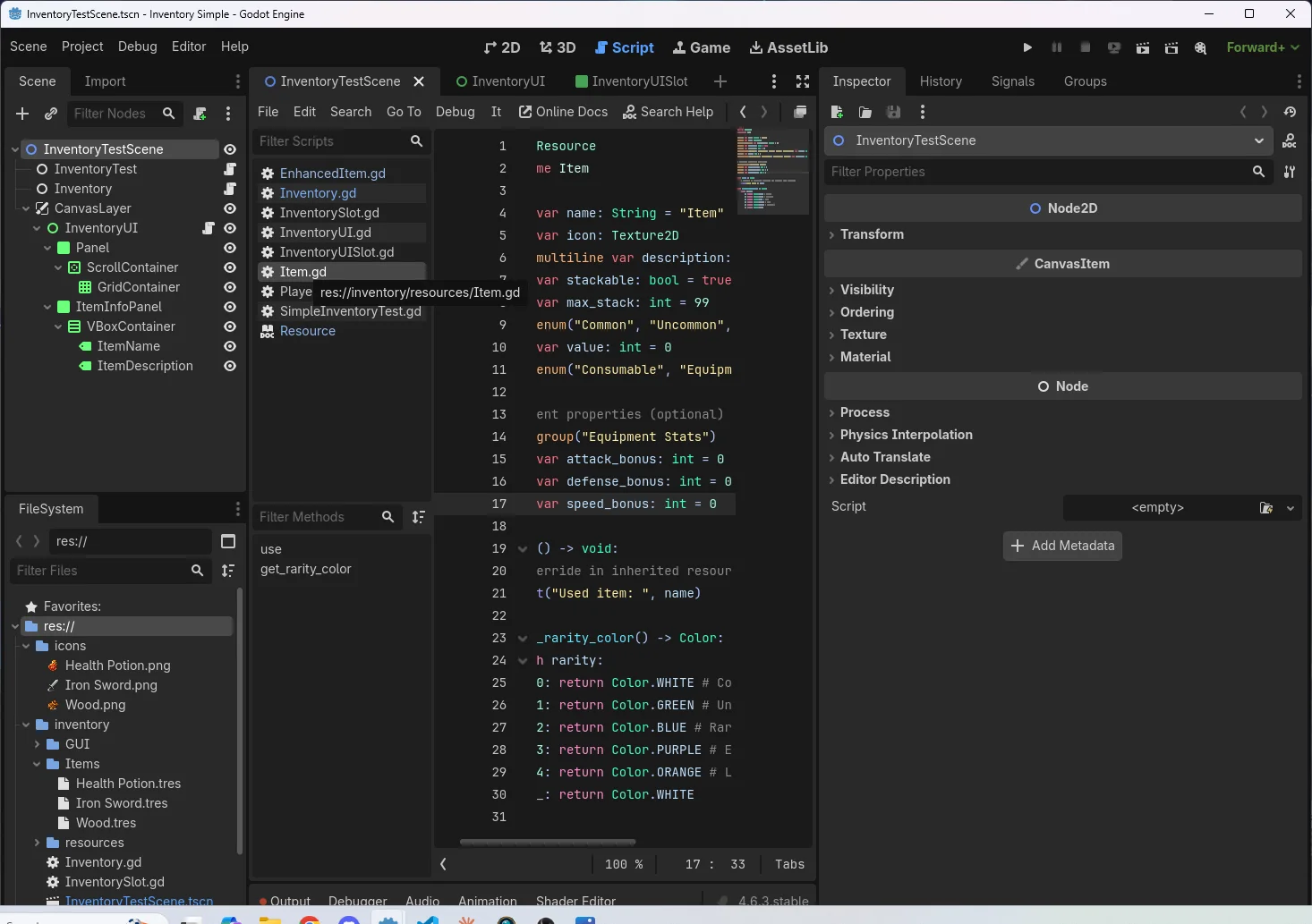This screenshot has height=924, width=1312.
Task: Load resource folder icon in Inspector
Action: pyautogui.click(x=865, y=112)
